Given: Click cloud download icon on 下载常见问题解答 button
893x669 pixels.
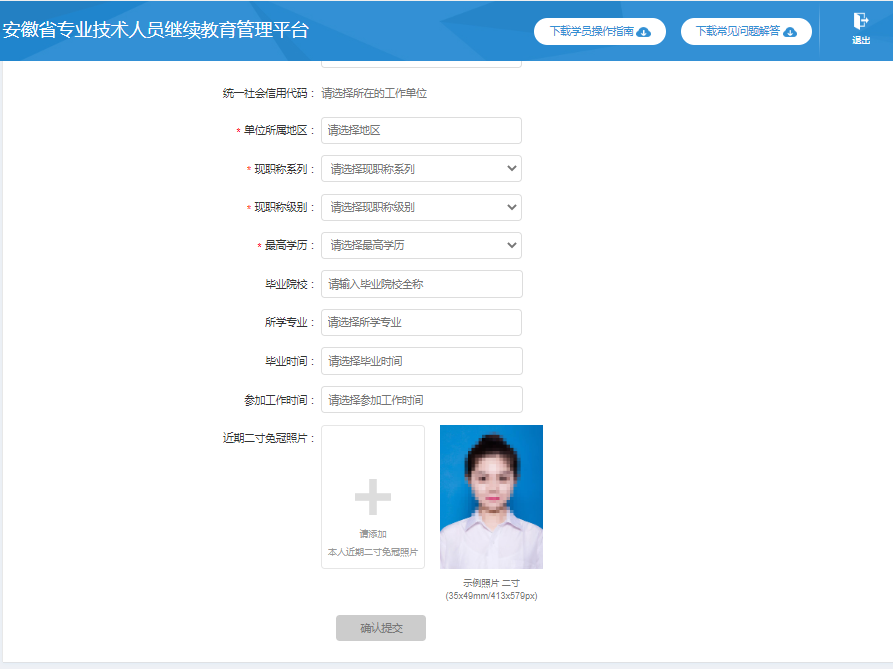Looking at the screenshot, I should [x=790, y=31].
